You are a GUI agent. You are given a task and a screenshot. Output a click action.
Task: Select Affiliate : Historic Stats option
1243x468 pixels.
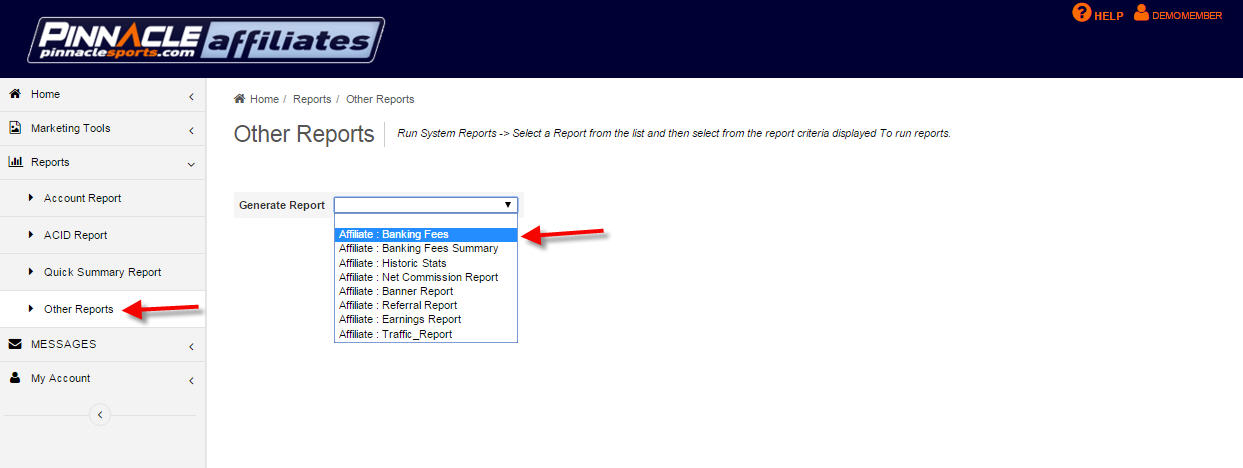point(426,263)
